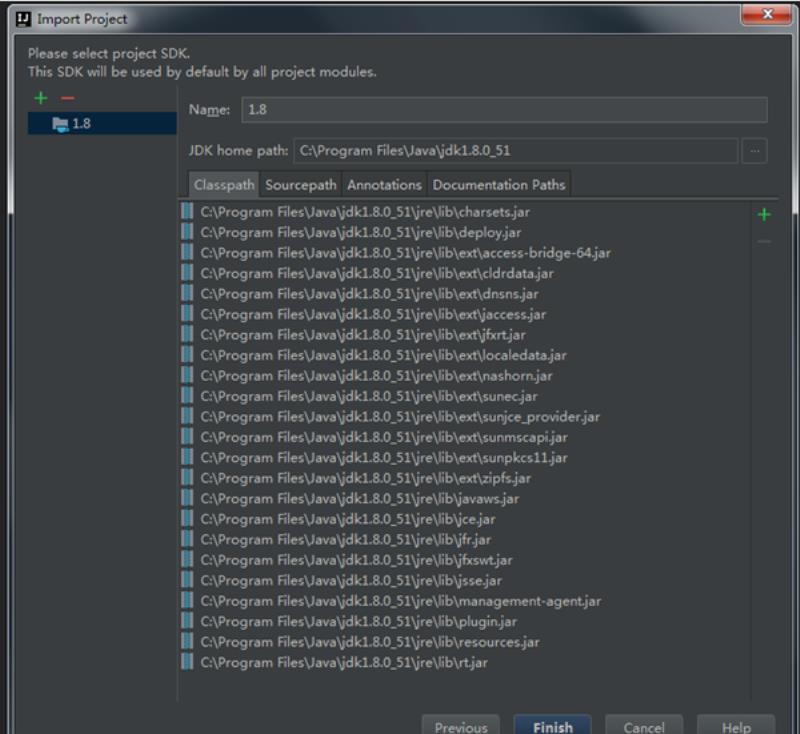
Task: Select the jfxrt.jar entry
Action: (363, 335)
